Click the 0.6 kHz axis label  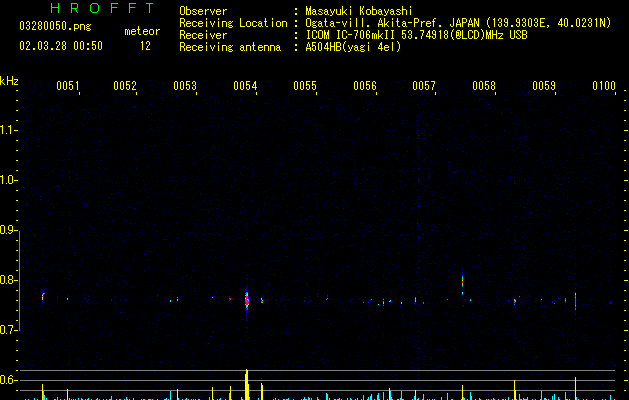(8, 380)
